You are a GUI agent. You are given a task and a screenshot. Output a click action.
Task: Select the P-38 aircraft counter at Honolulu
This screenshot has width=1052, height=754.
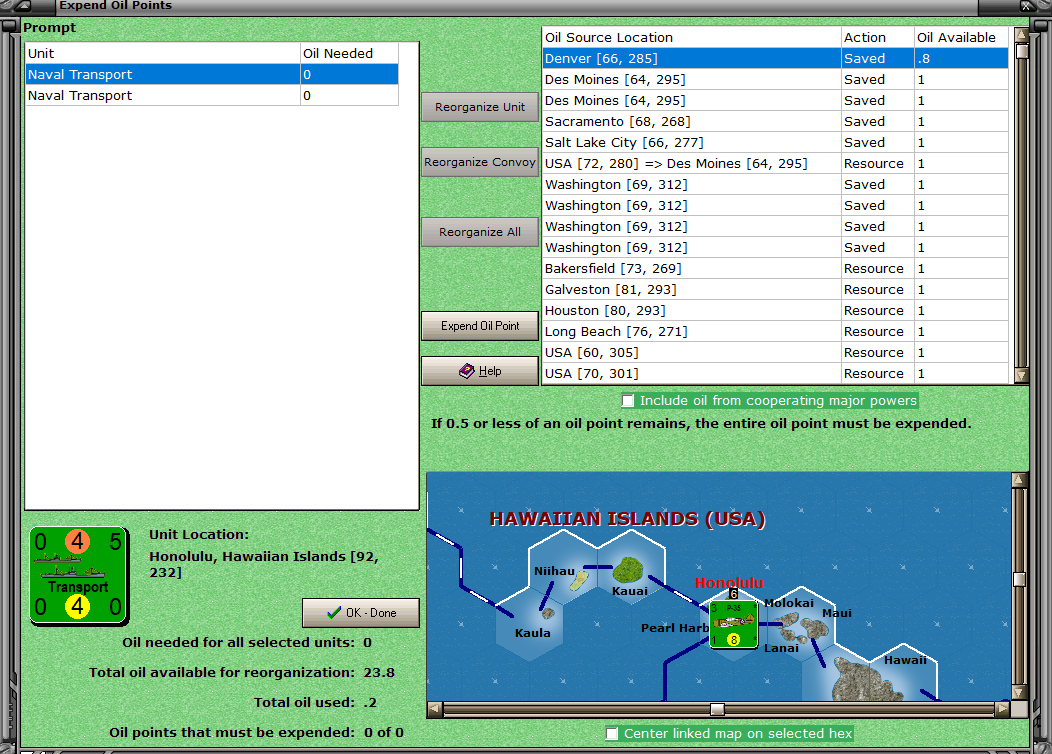point(733,622)
